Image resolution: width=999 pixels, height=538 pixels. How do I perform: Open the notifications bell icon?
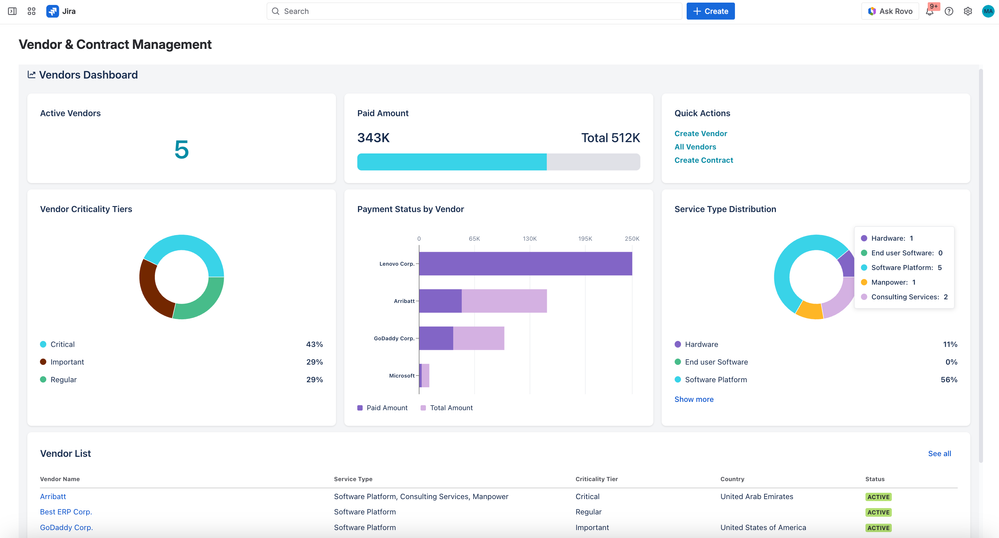point(930,11)
